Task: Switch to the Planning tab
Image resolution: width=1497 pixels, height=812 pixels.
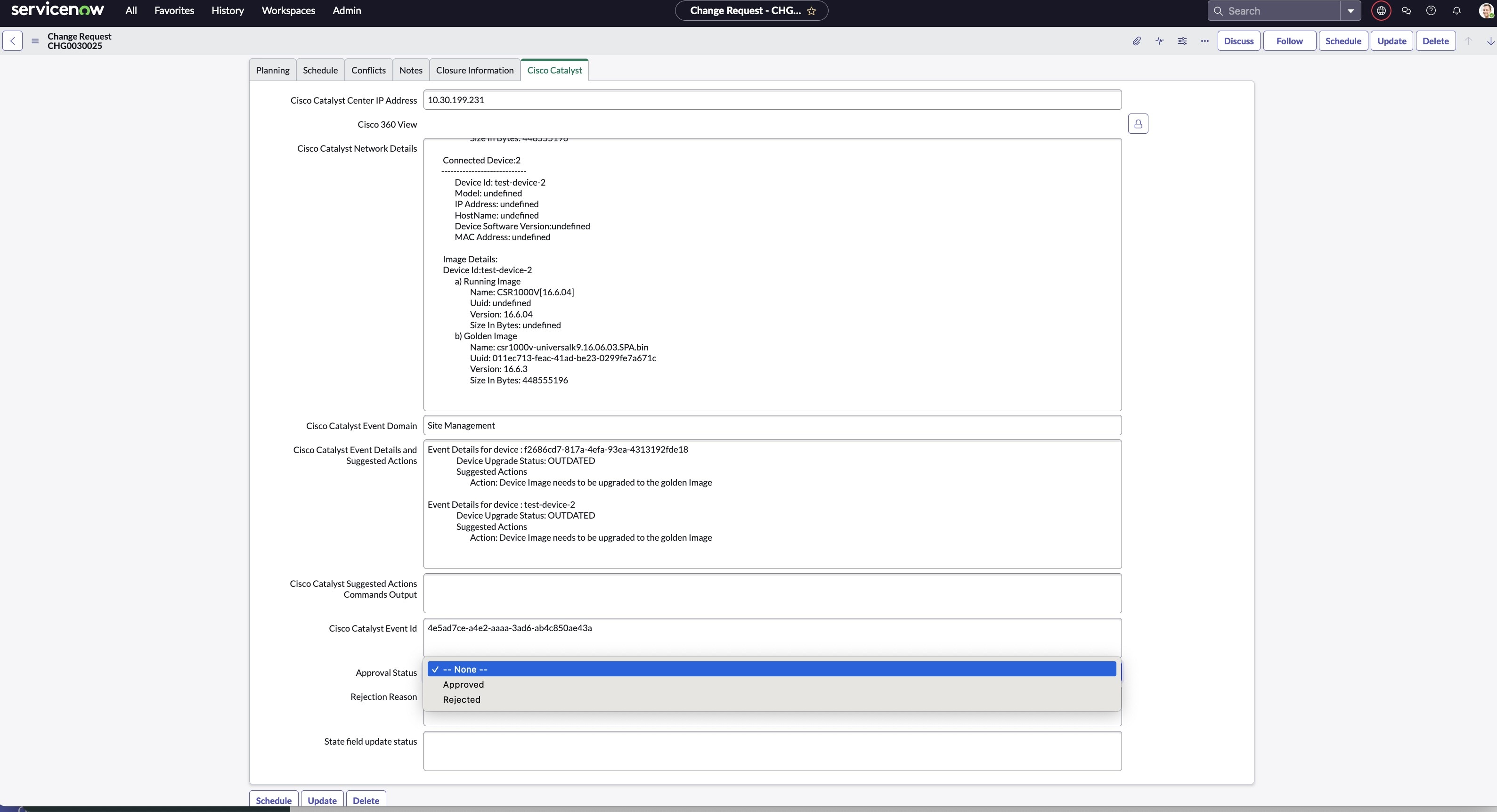Action: 273,70
